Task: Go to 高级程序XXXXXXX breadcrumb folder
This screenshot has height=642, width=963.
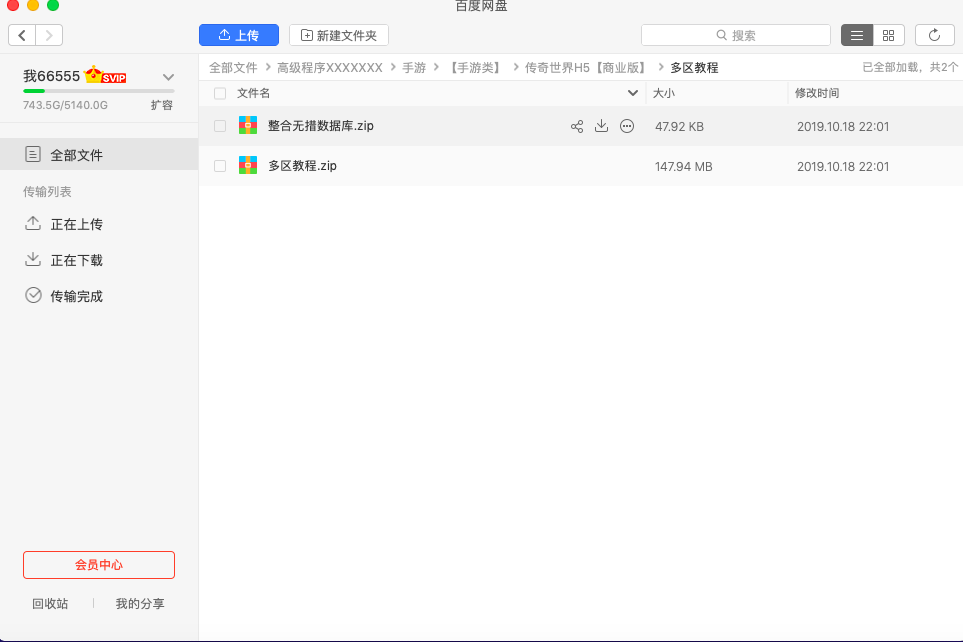Action: (330, 68)
